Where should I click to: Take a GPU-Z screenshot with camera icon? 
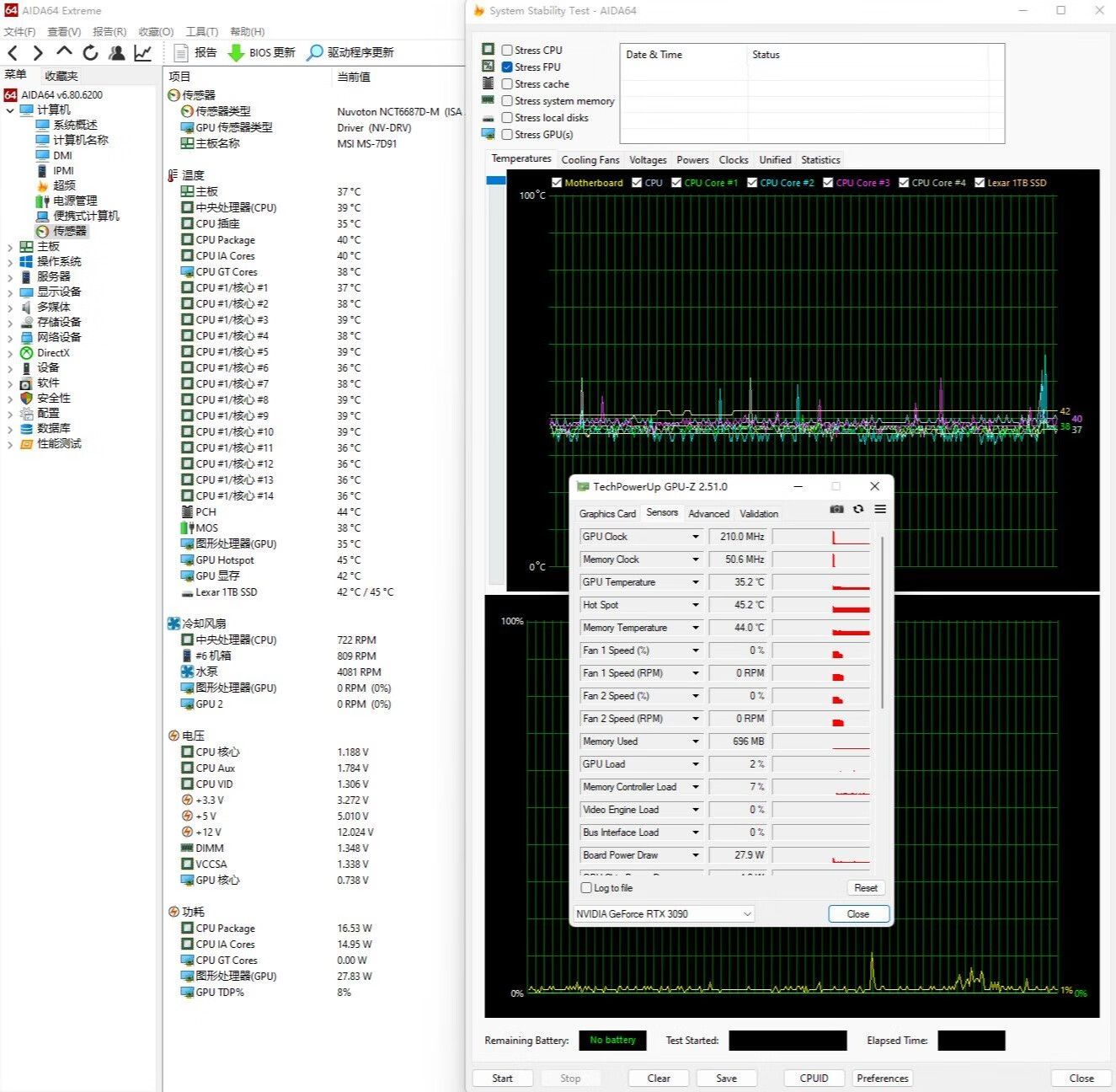tap(836, 509)
